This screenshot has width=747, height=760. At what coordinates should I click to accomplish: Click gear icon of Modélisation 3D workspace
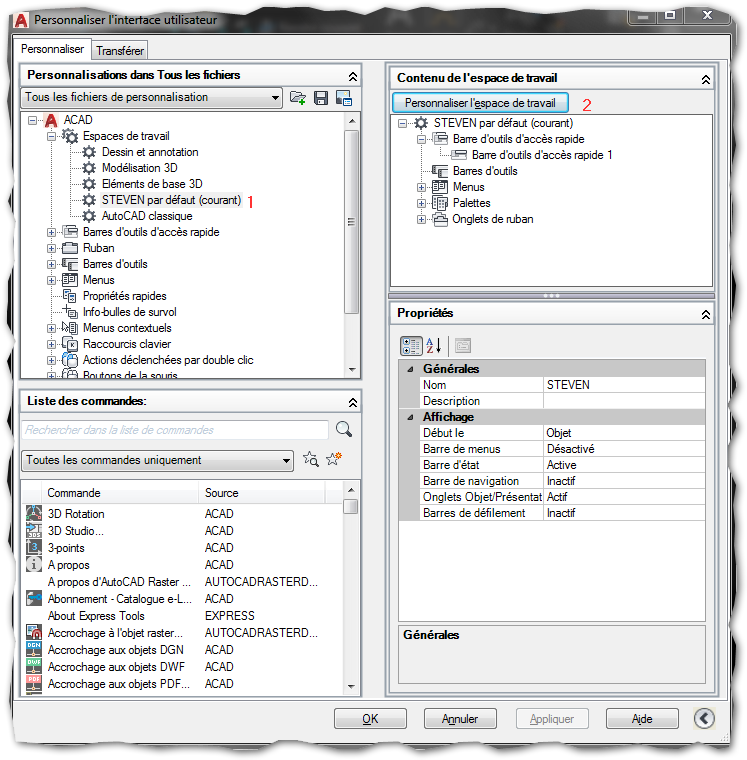point(89,168)
